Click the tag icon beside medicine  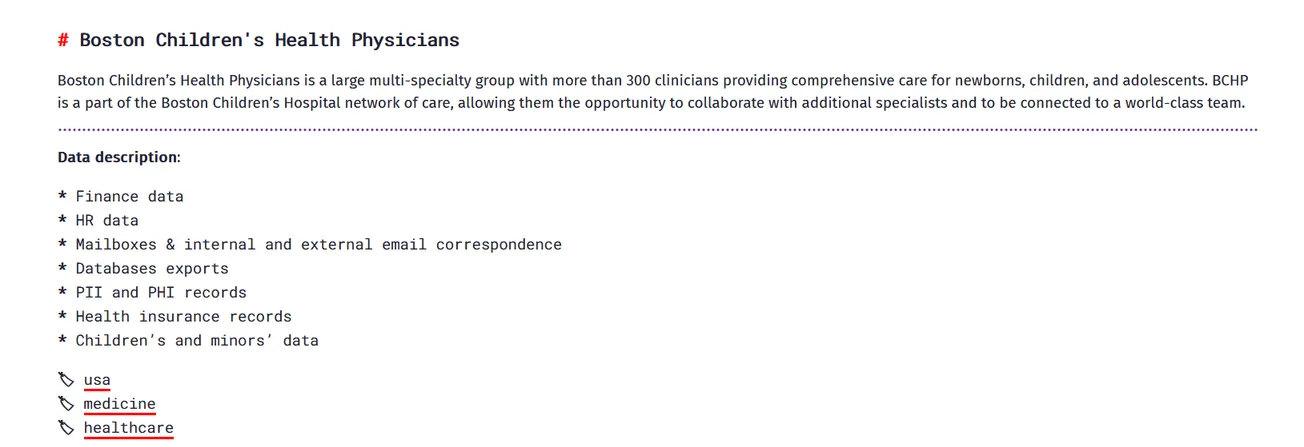click(x=66, y=404)
